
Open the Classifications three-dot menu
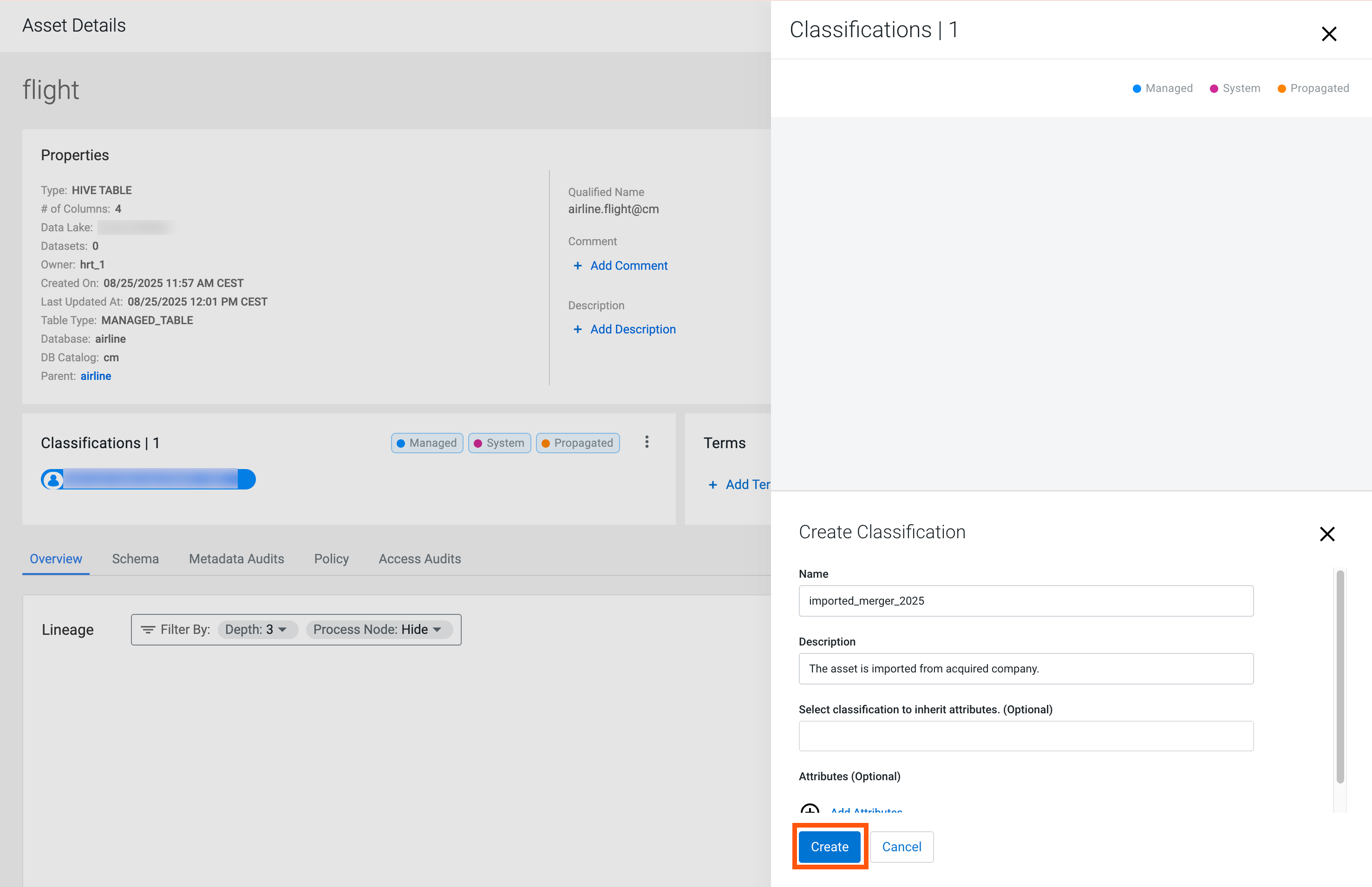pos(646,442)
